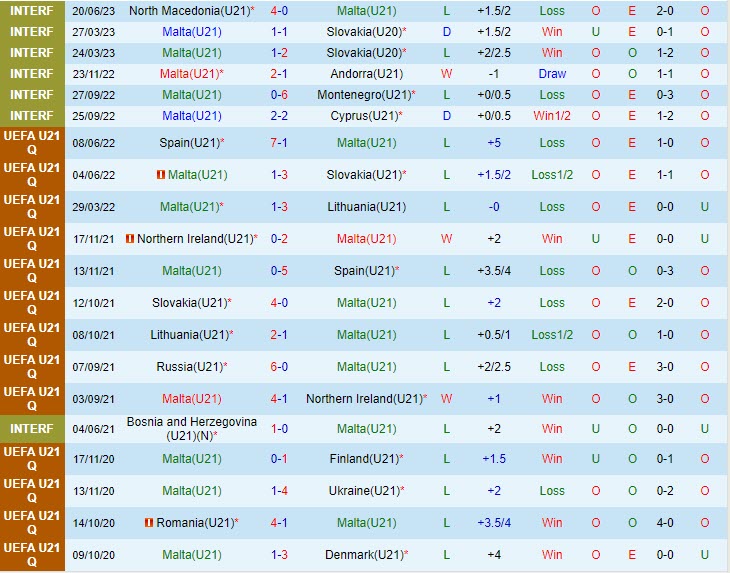The width and height of the screenshot is (730, 573).
Task: Click the 2-2 score versus Cyprus
Action: pyautogui.click(x=279, y=116)
